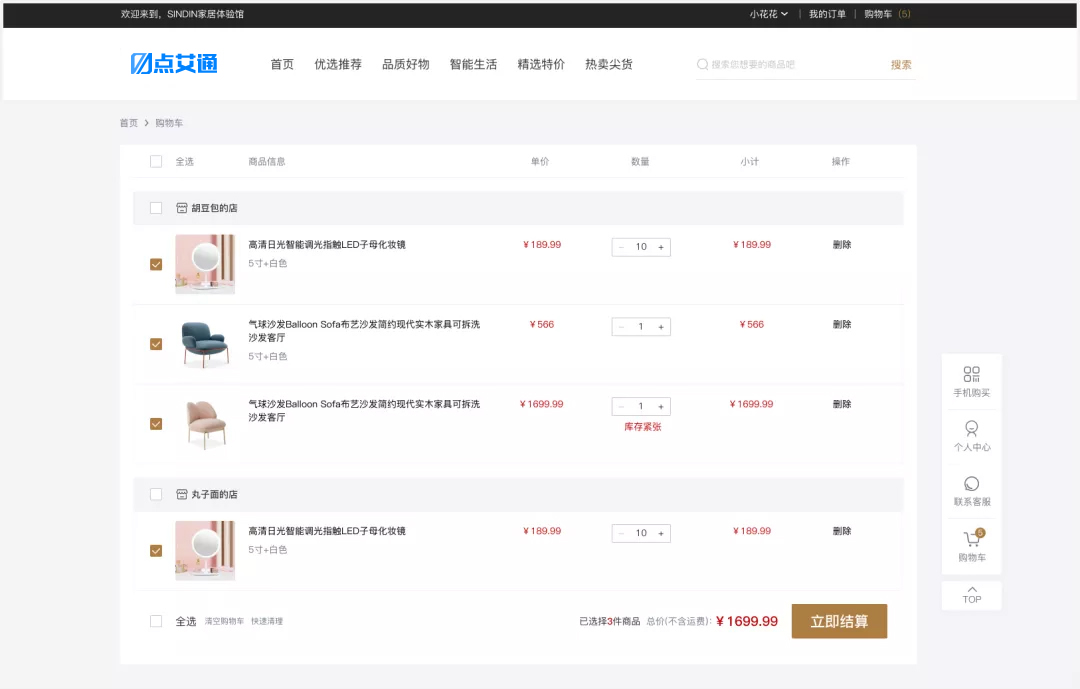This screenshot has width=1080, height=689.
Task: Select all items in 丸子面的店
Action: (x=156, y=494)
